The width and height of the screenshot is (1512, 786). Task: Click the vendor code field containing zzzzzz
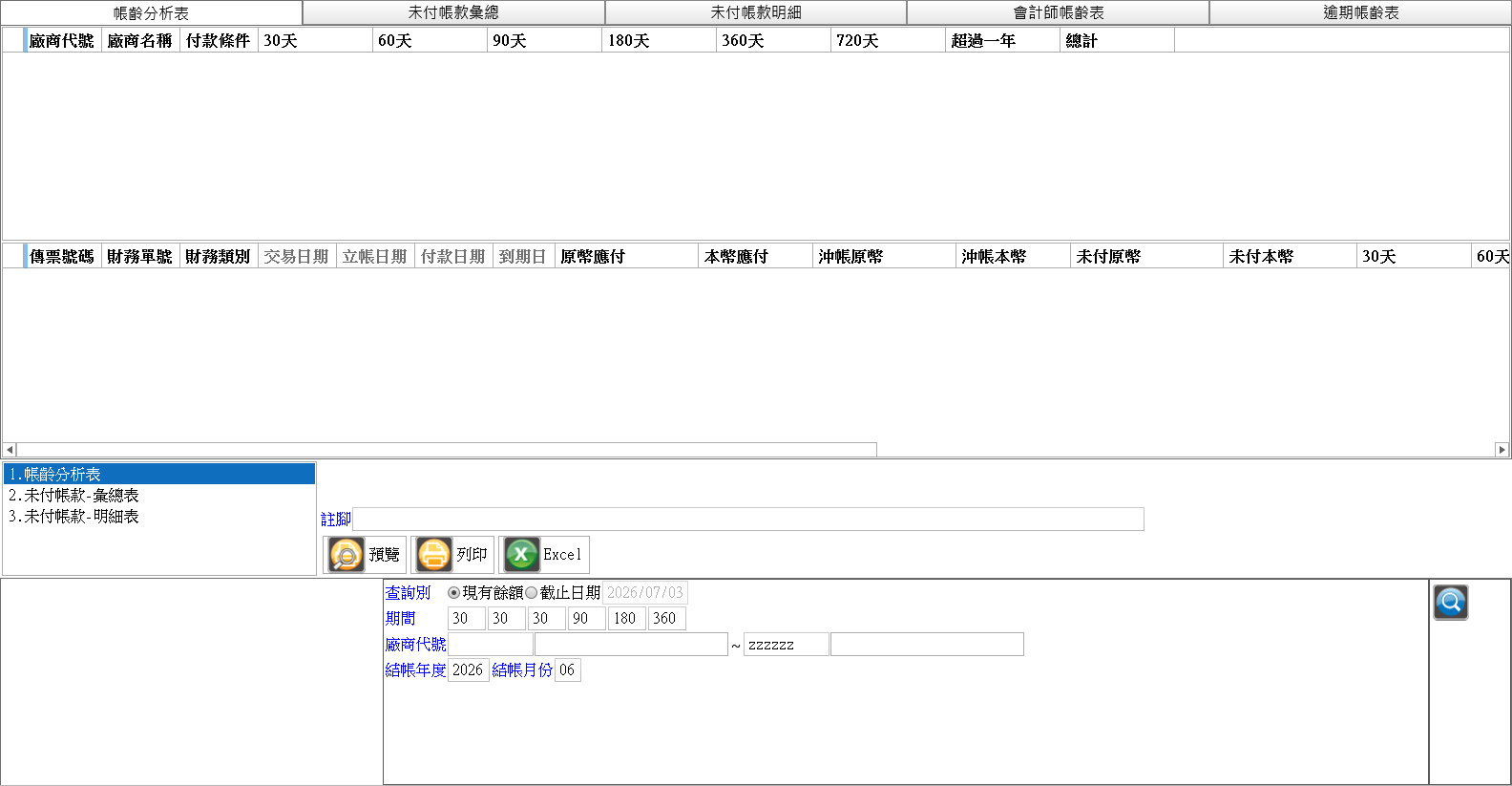(x=787, y=645)
